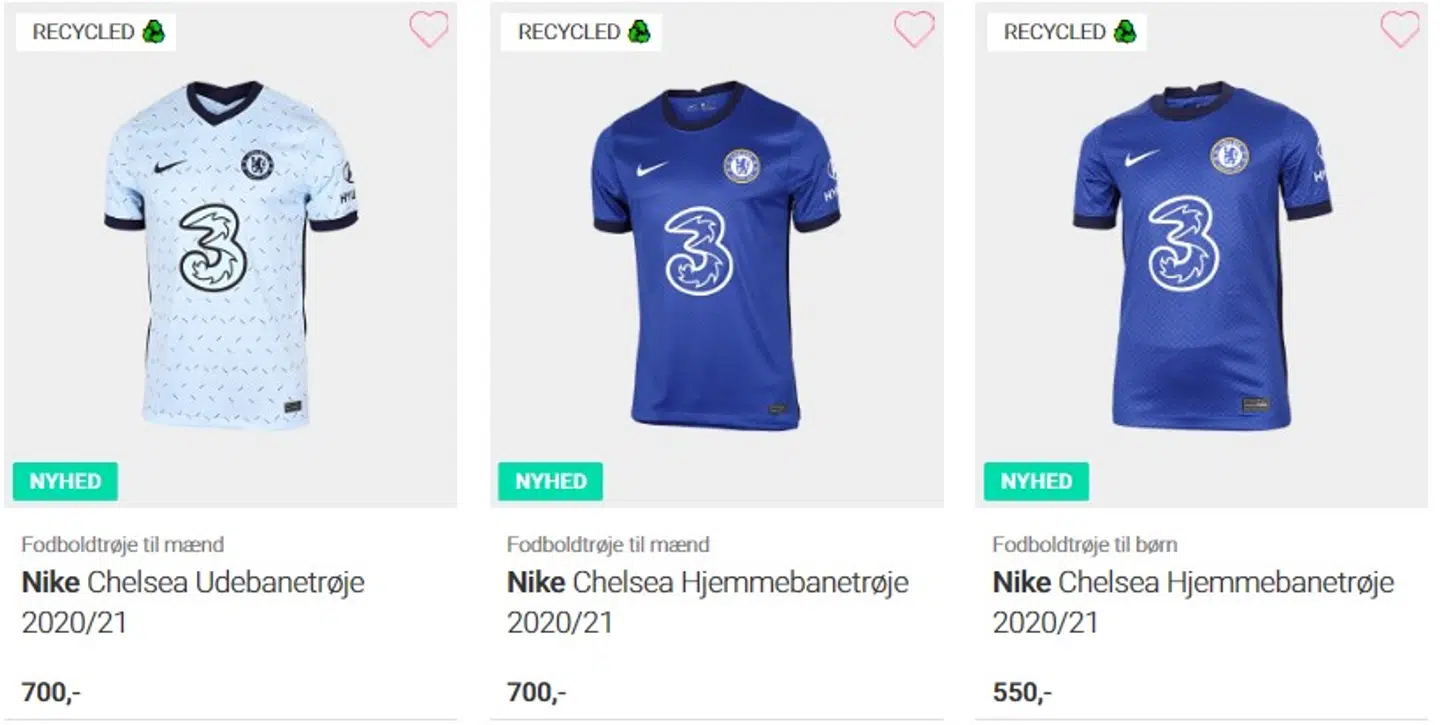Click the heart icon on the middle Hjemmebanetrøje
Screen dimensions: 1440x725
pos(914,30)
